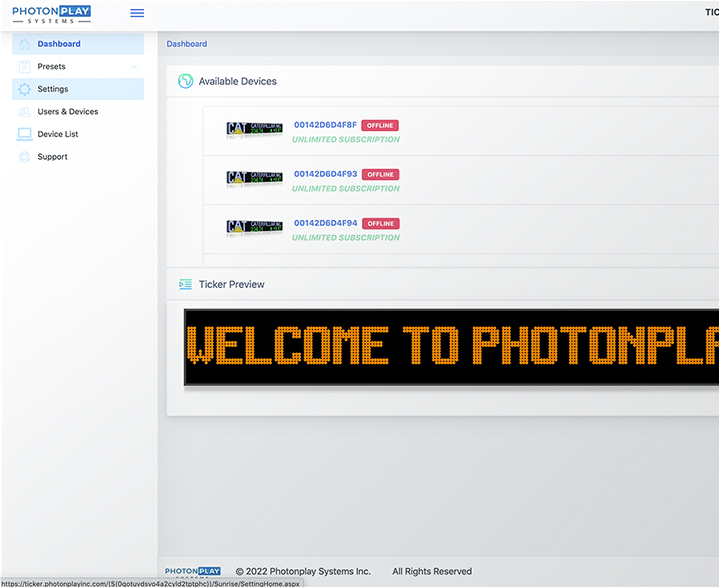This screenshot has height=587, width=719.
Task: Open the Device List menu item
Action: pos(58,134)
